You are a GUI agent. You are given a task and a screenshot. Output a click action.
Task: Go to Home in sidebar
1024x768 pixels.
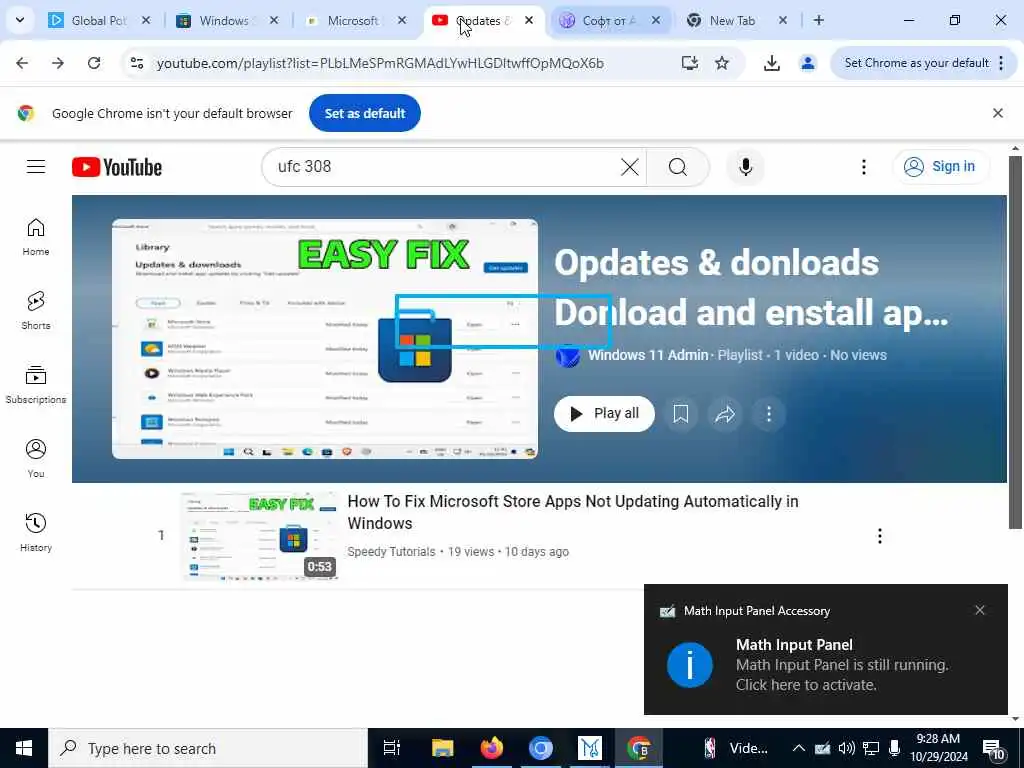36,236
